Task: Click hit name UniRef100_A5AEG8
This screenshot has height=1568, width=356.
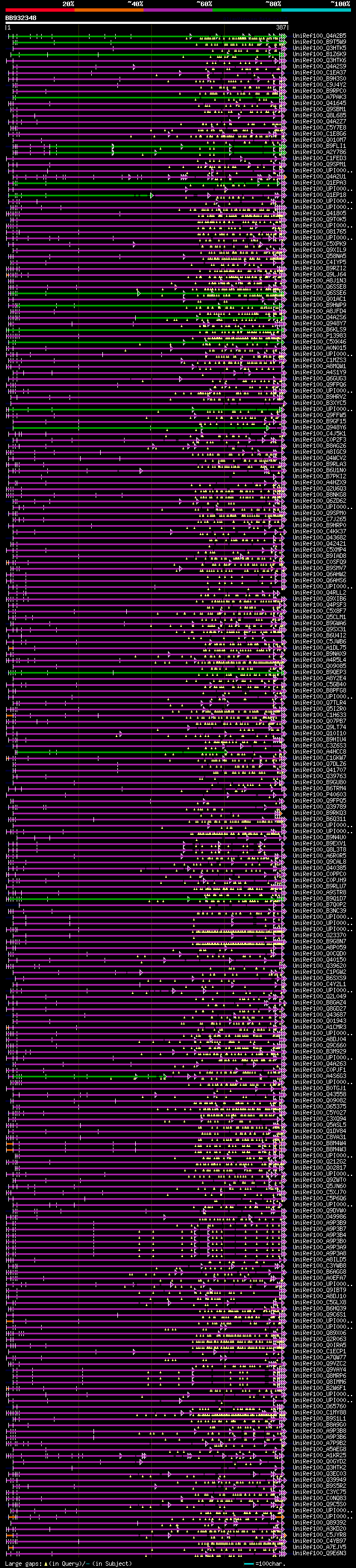Action: point(319,1450)
